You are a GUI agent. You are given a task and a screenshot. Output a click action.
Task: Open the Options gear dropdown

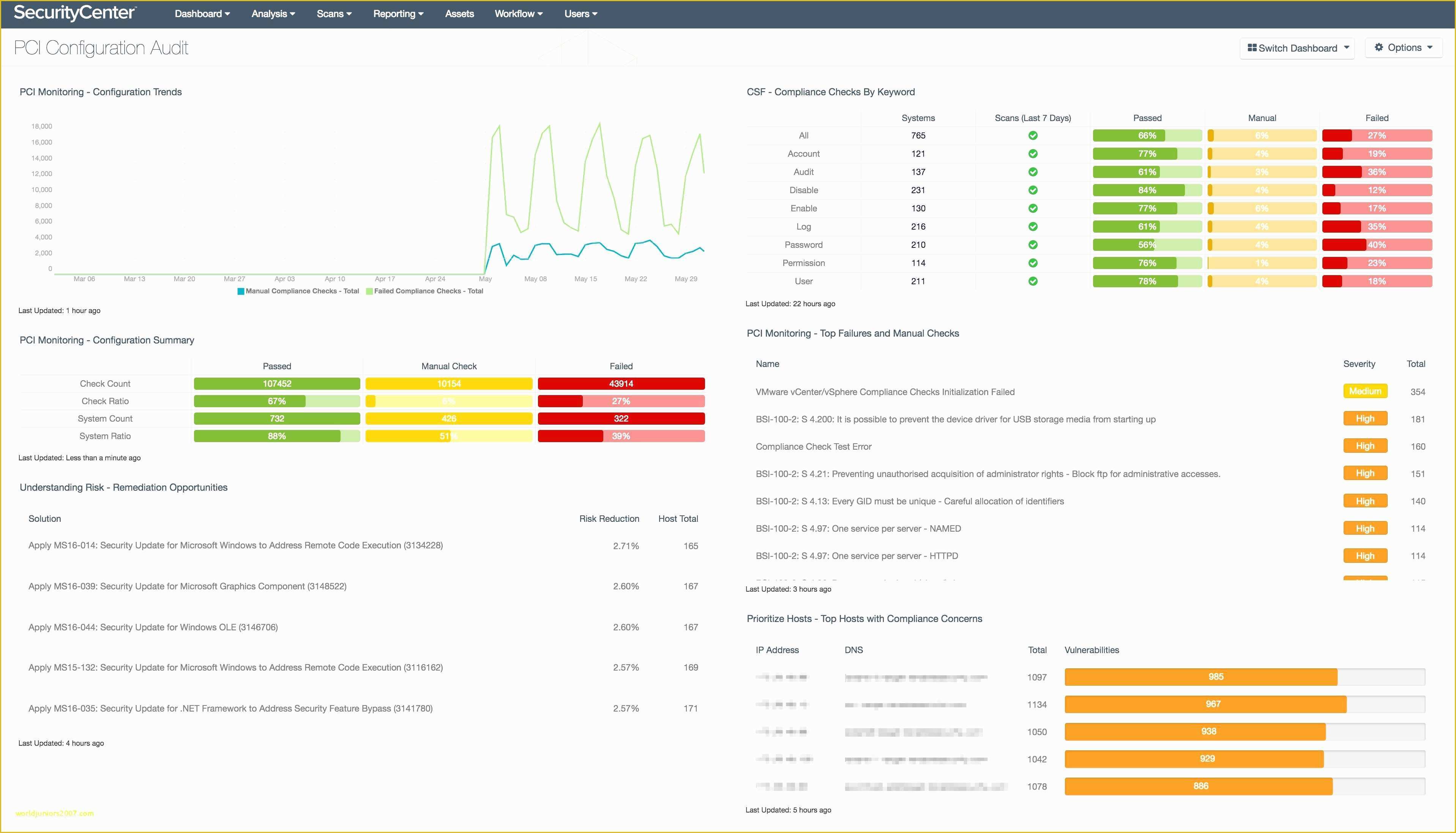(x=1403, y=47)
